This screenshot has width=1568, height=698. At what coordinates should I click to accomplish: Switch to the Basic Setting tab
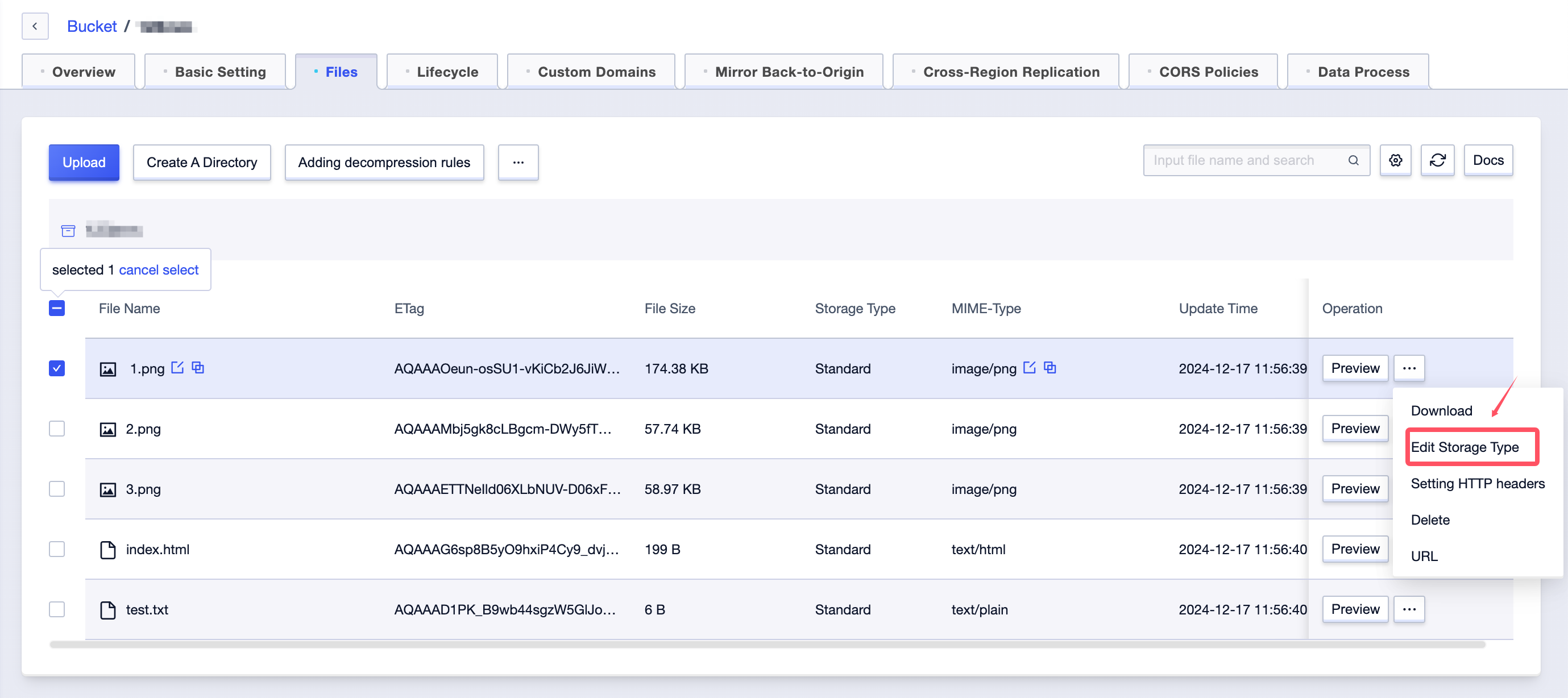point(215,72)
